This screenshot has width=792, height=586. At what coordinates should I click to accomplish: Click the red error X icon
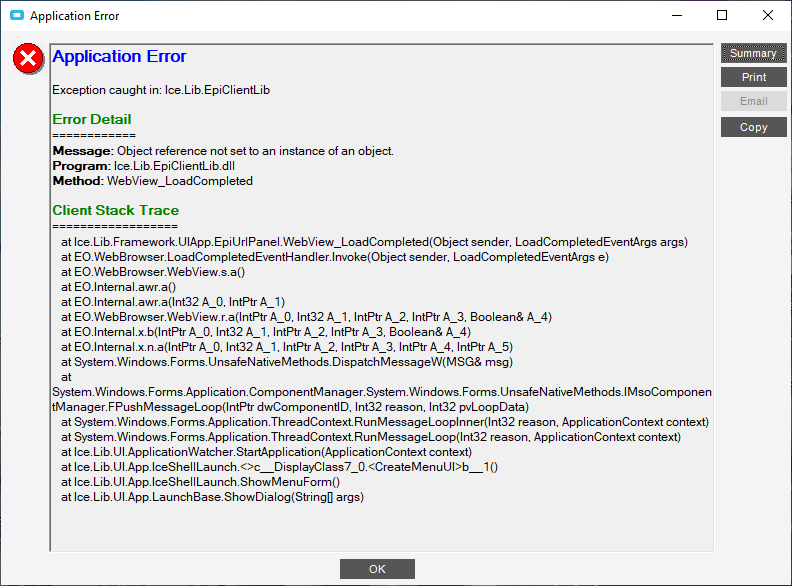[28, 59]
